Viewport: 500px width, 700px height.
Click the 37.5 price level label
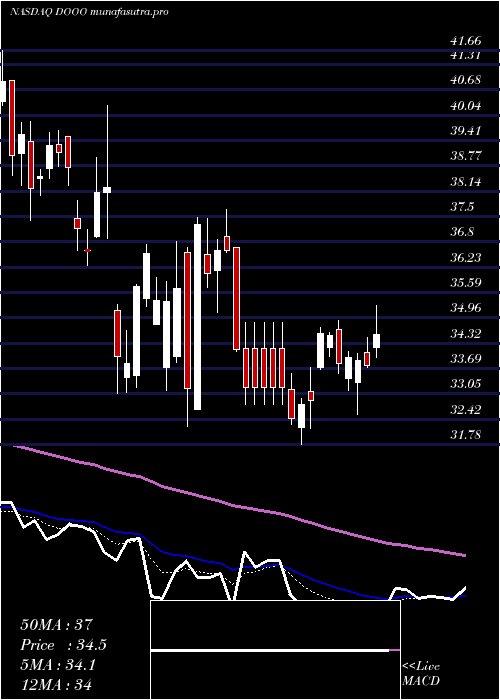(462, 207)
